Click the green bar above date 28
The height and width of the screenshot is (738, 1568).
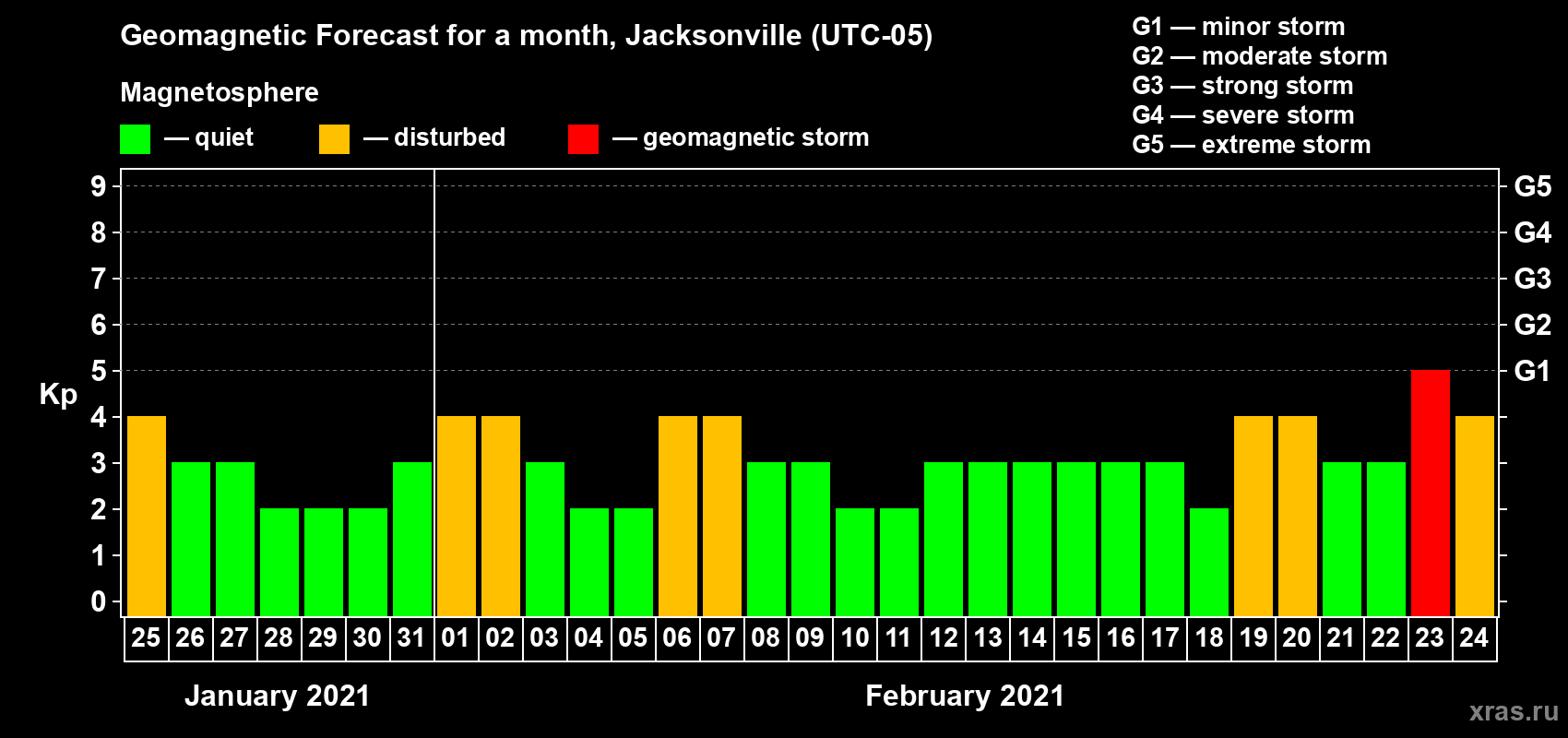pos(279,562)
